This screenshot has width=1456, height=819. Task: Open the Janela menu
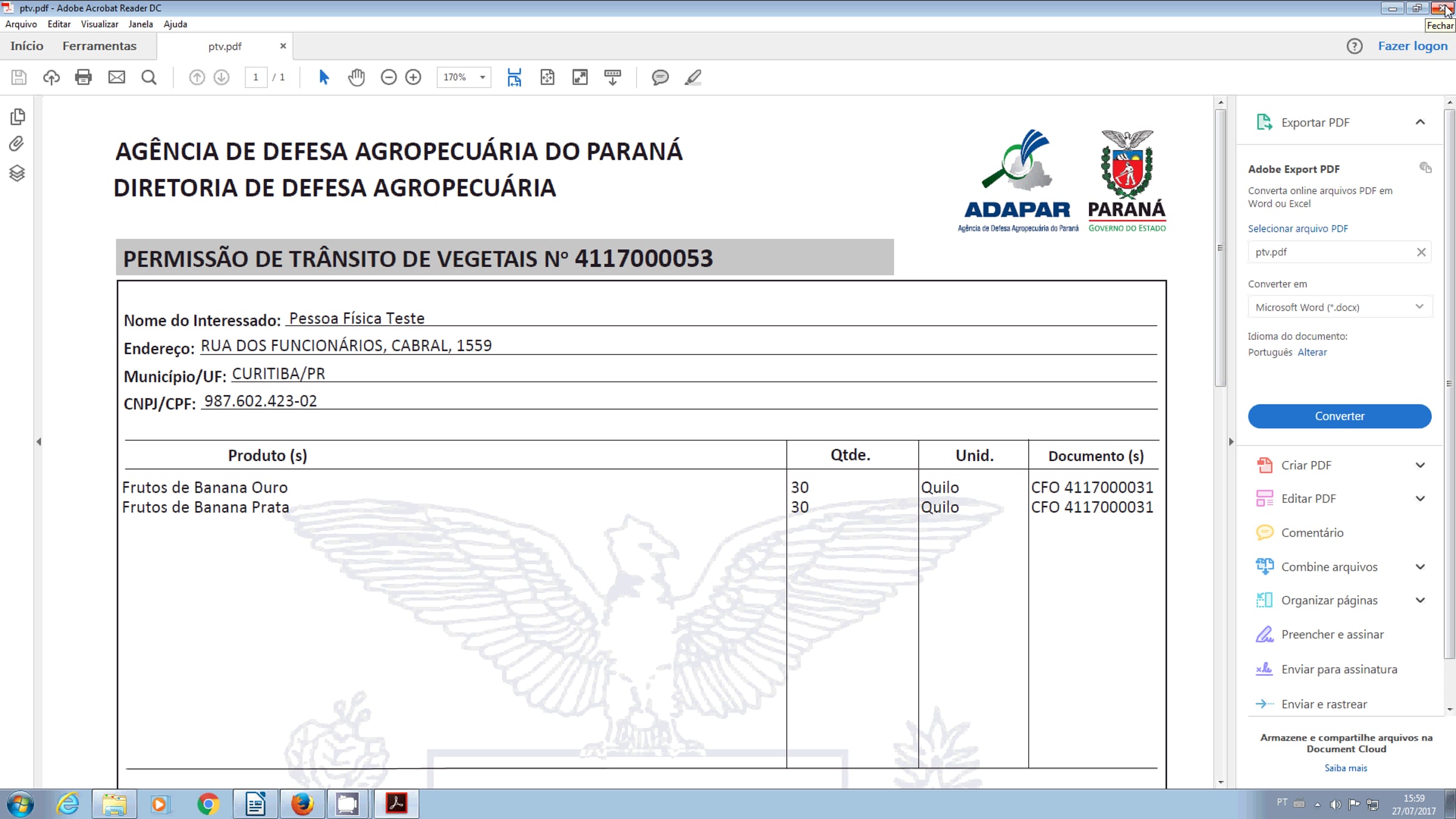point(141,24)
